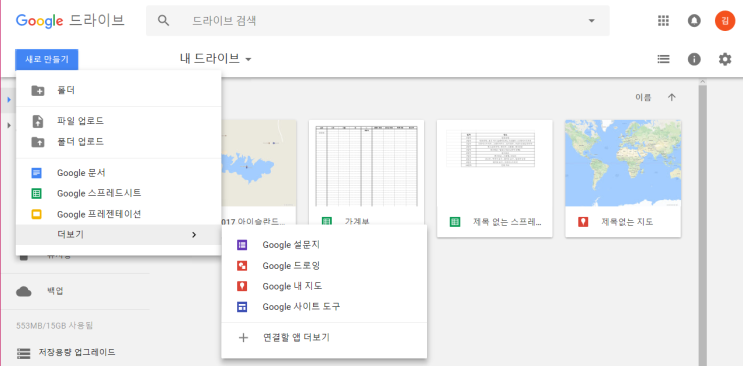This screenshot has width=743, height=366.
Task: Click the storage upgrade icon
Action: [x=23, y=353]
